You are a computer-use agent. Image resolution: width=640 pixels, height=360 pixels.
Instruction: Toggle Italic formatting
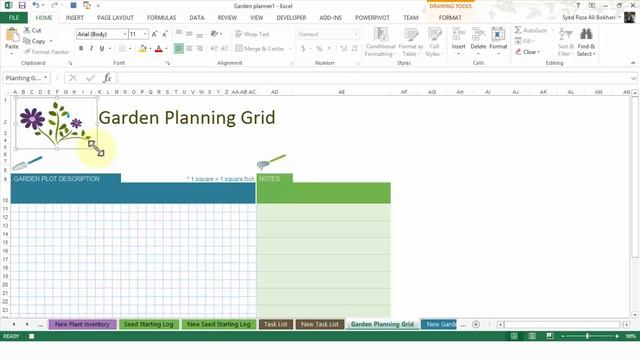click(x=91, y=49)
